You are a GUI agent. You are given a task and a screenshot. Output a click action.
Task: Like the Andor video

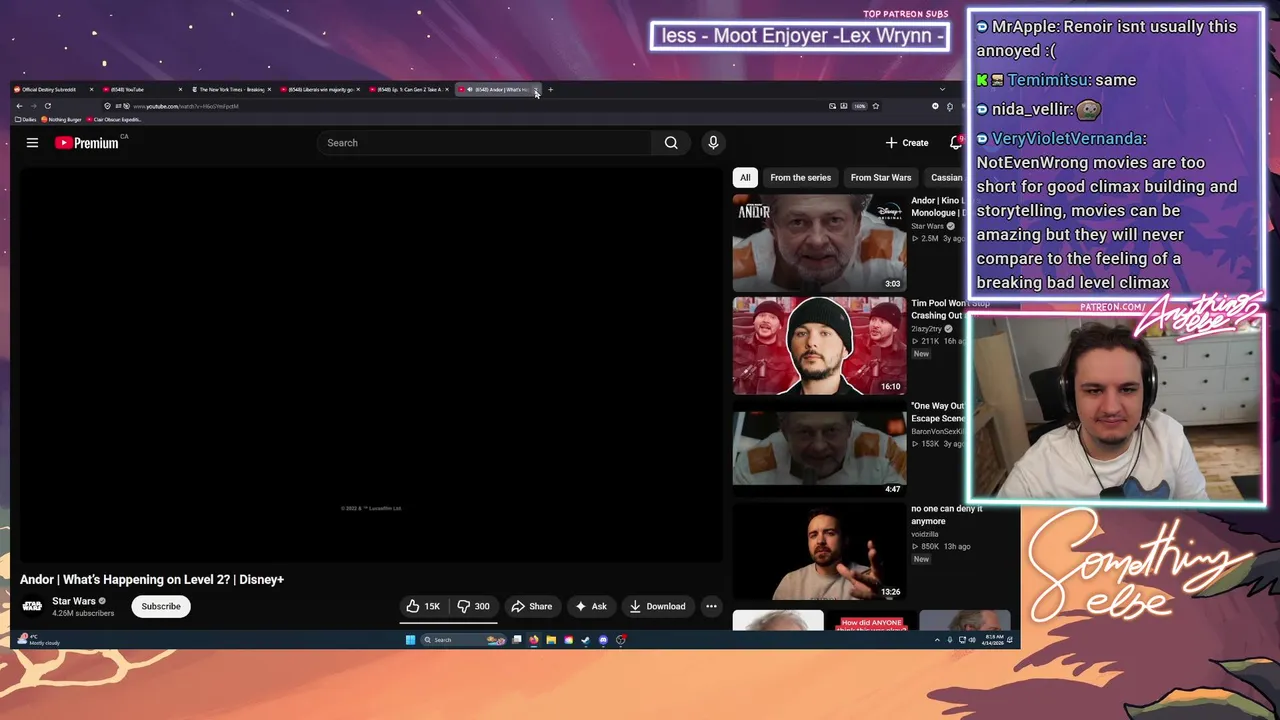[423, 606]
